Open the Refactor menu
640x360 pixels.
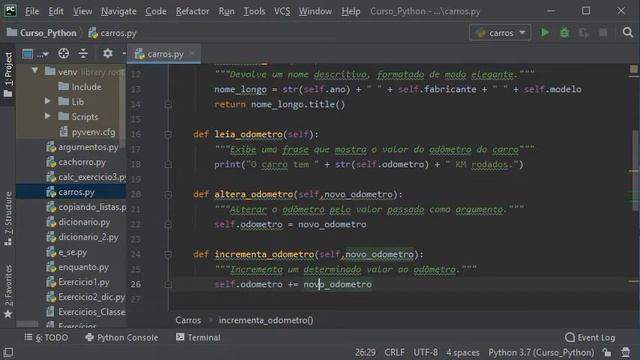click(x=192, y=11)
